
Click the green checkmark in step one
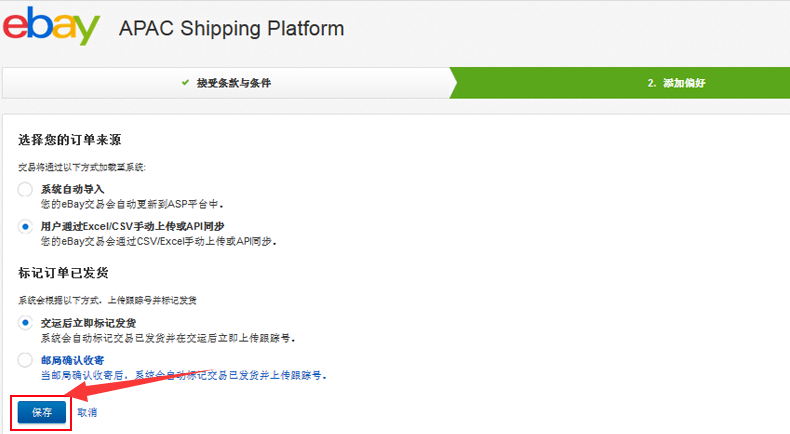coord(186,83)
